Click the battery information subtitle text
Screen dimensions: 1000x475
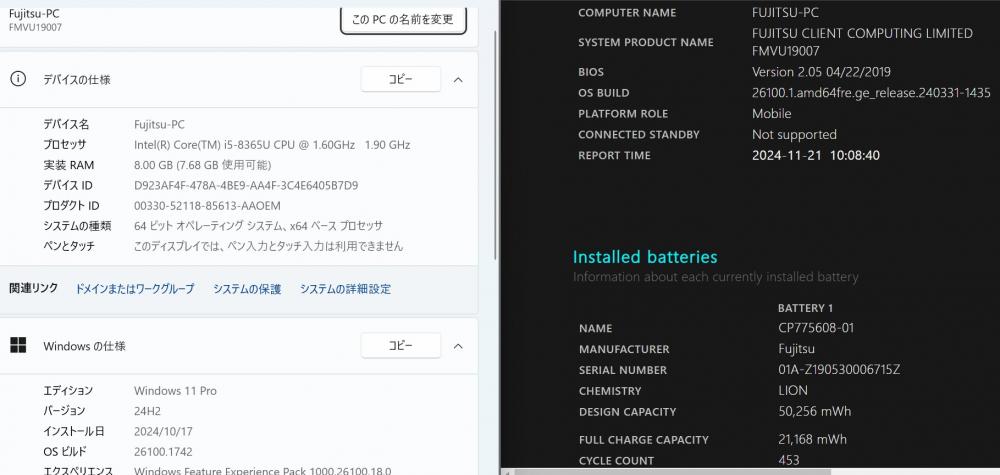716,277
